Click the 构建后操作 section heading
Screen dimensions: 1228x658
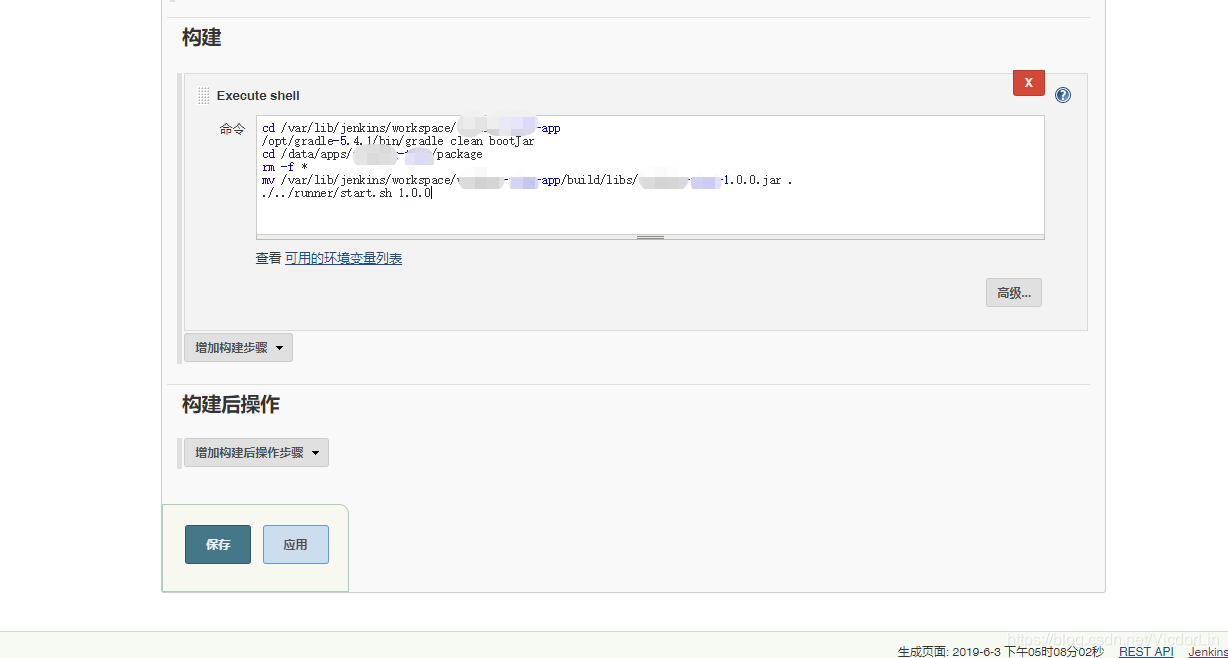[x=231, y=405]
